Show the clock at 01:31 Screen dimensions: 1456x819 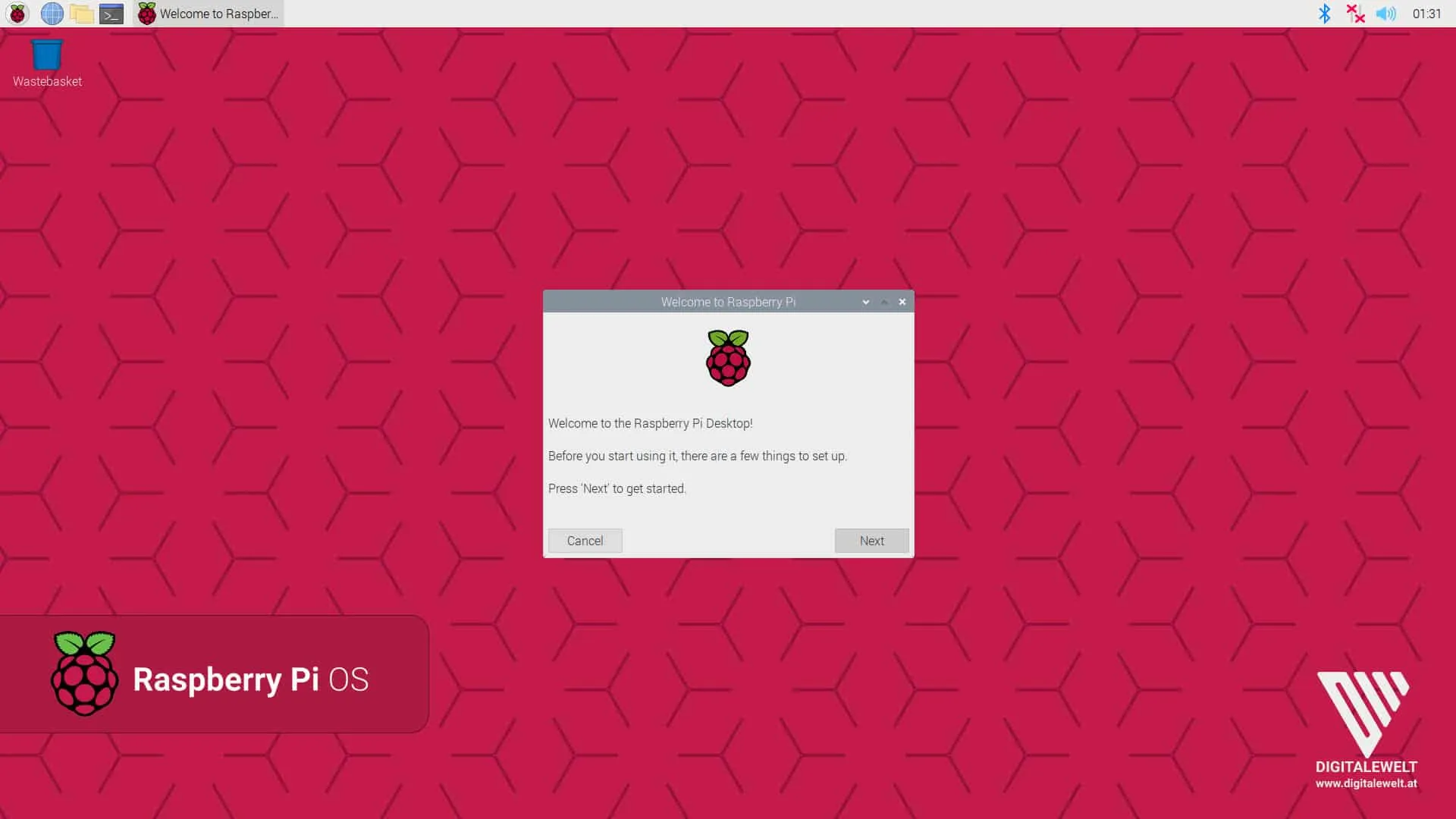click(x=1426, y=14)
